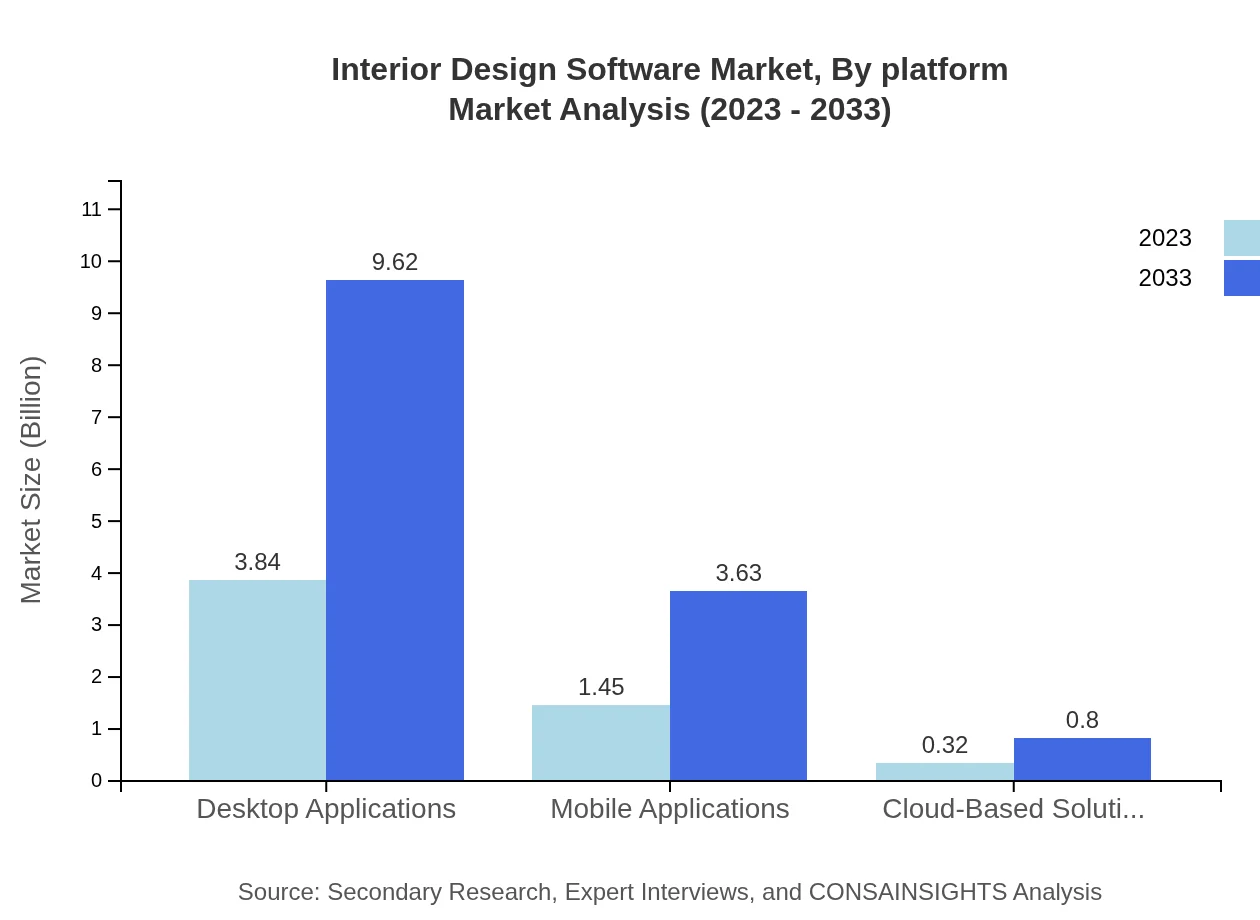The image size is (1260, 920).
Task: Select the 9.62 bar for Desktop Applications
Action: point(394,530)
